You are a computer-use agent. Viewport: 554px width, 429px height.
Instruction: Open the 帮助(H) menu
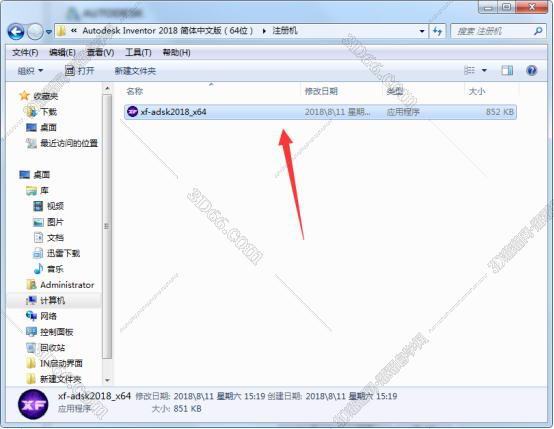pyautogui.click(x=176, y=53)
